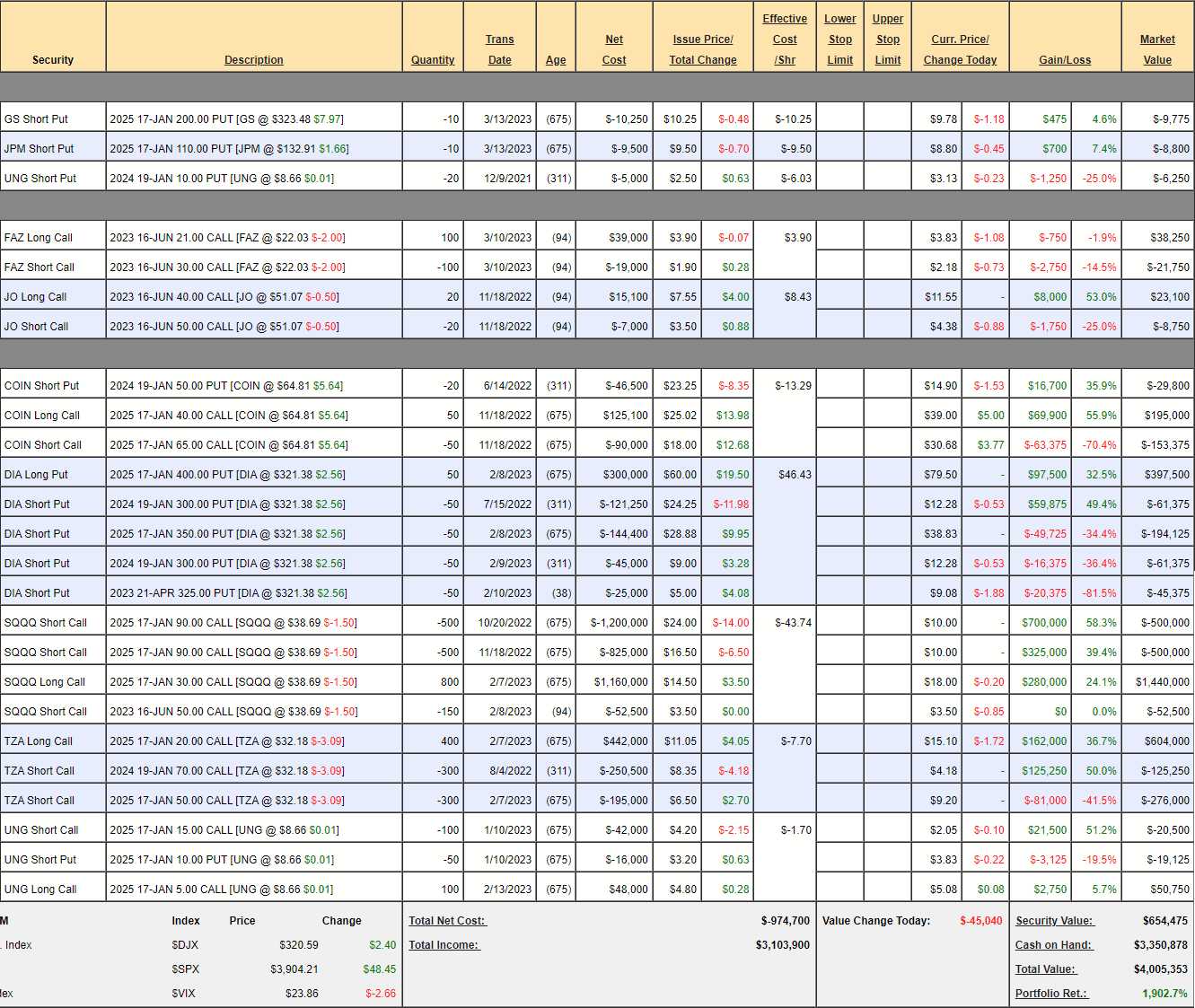This screenshot has width=1195, height=1008.
Task: Click the Cash on Hand label
Action: tap(1053, 945)
